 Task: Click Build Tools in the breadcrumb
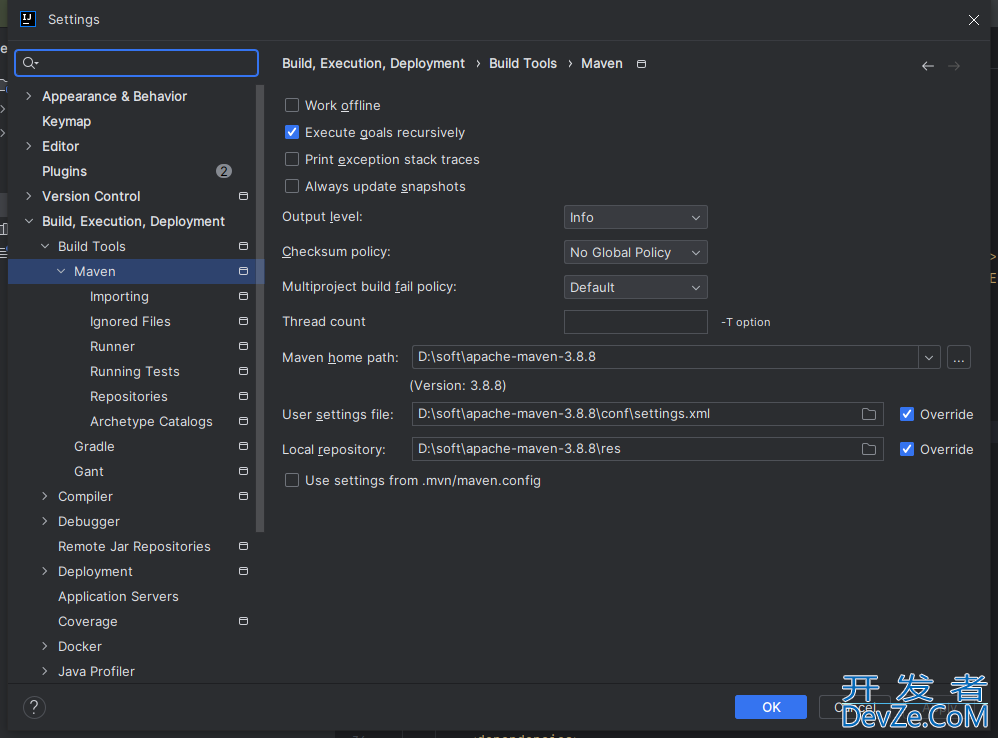pyautogui.click(x=523, y=64)
